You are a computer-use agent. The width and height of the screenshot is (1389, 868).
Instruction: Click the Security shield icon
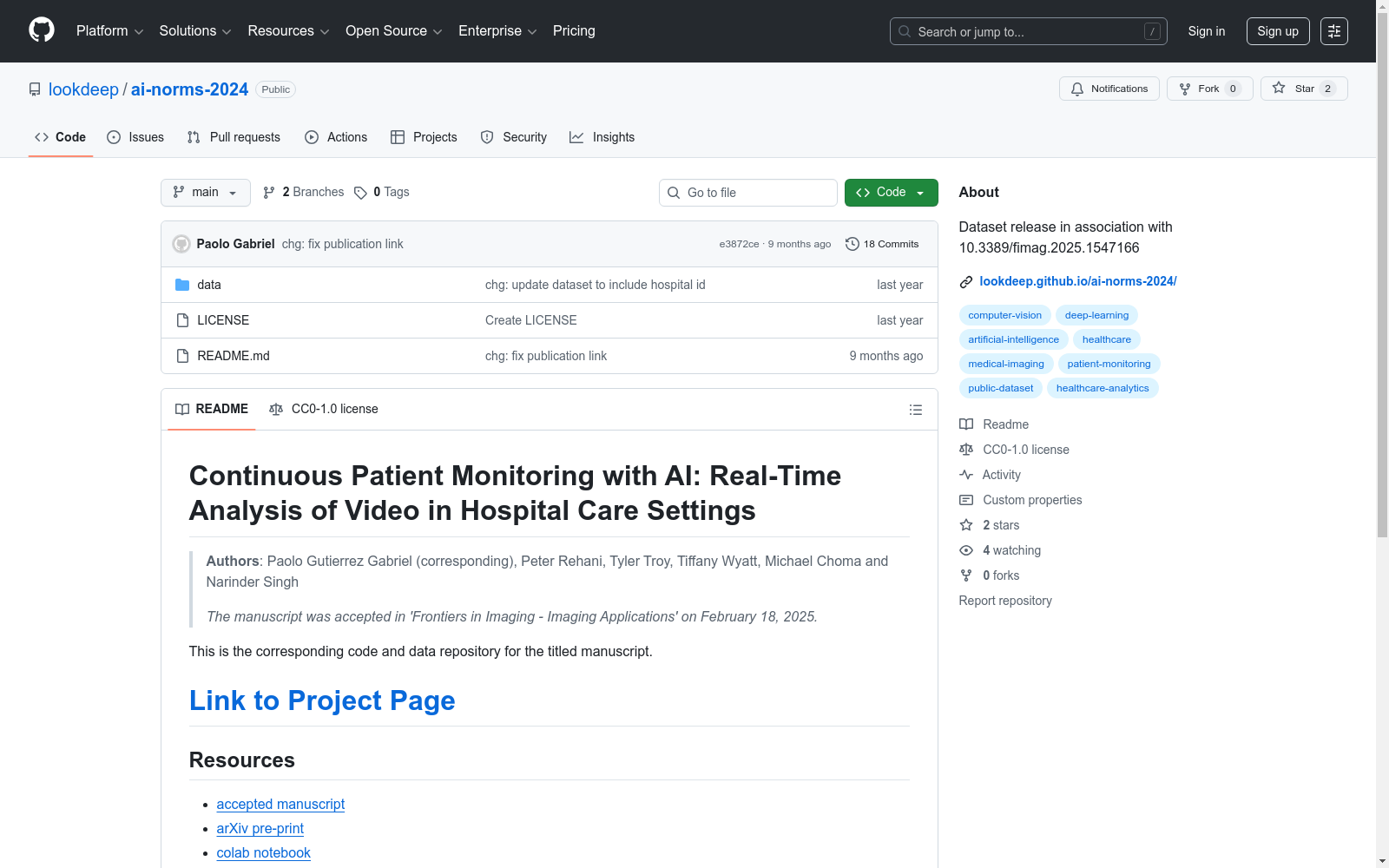(487, 137)
